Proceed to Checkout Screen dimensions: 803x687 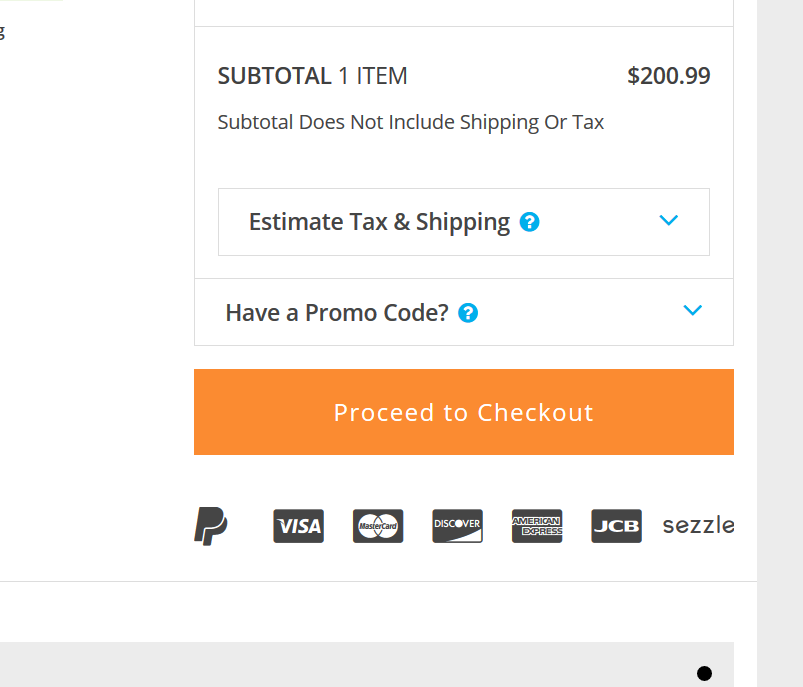tap(463, 412)
